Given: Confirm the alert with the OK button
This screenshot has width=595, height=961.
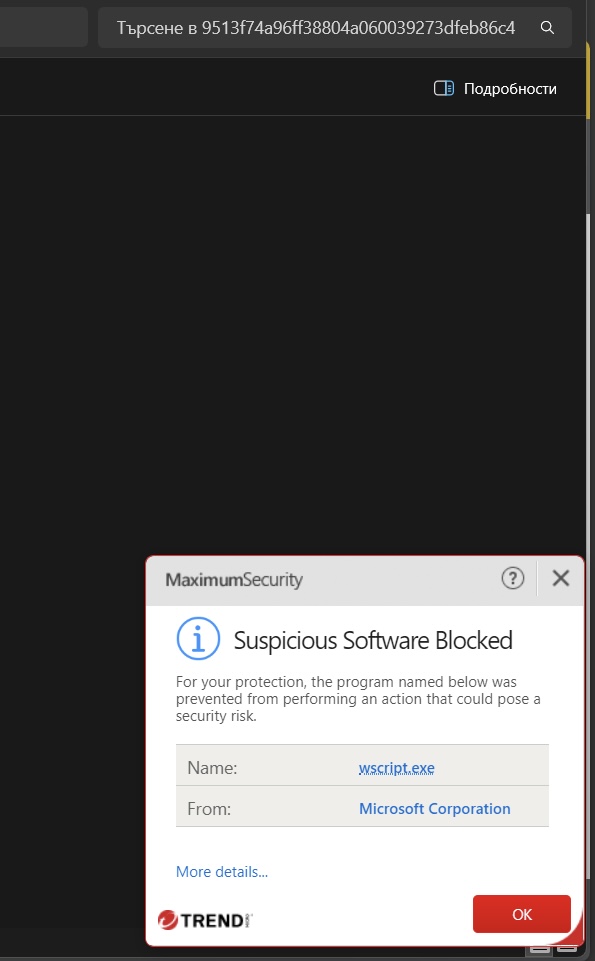Looking at the screenshot, I should [x=521, y=914].
